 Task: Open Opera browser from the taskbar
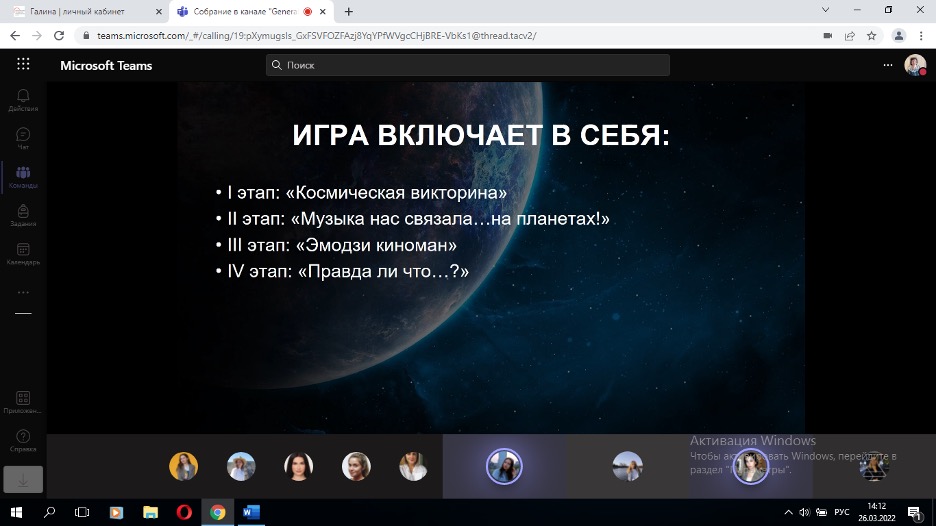pyautogui.click(x=184, y=512)
